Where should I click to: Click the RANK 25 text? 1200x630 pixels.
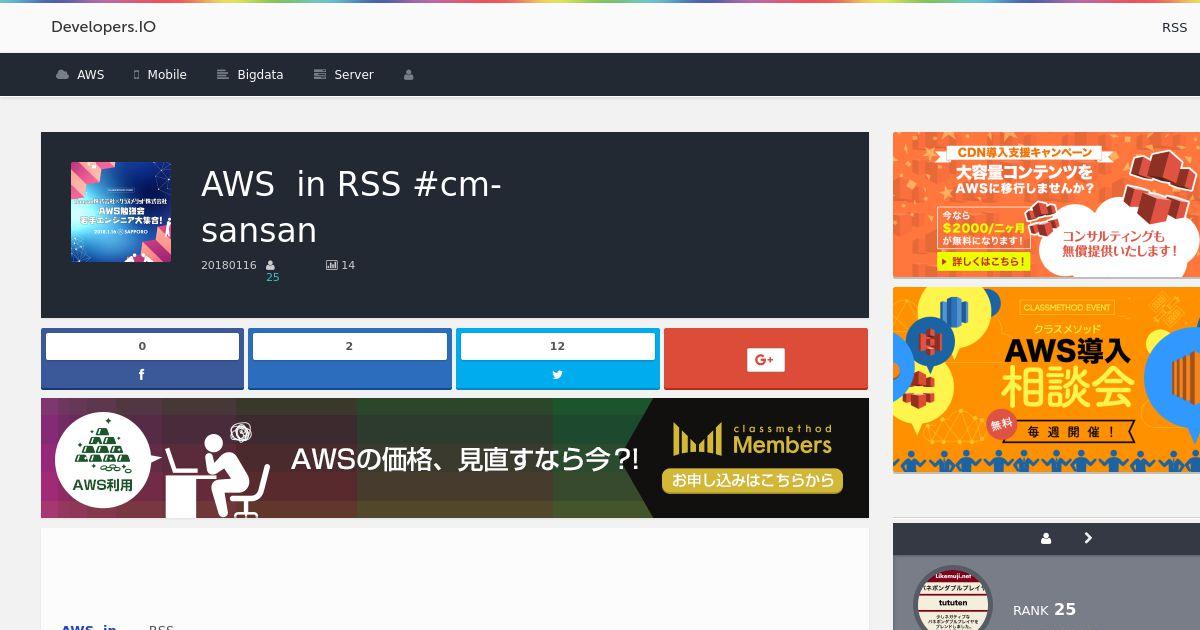(x=1044, y=610)
